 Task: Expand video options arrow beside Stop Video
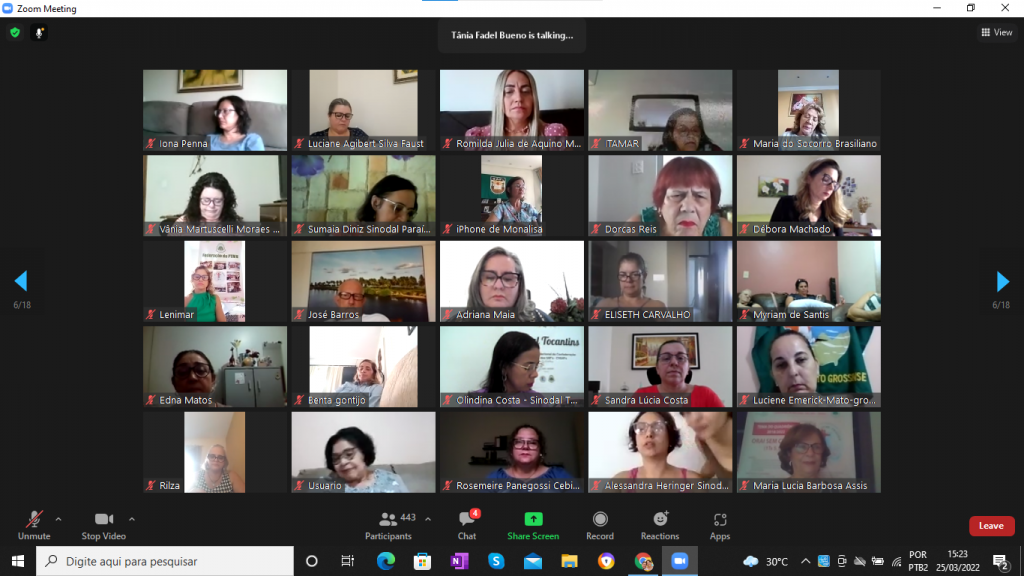132,519
